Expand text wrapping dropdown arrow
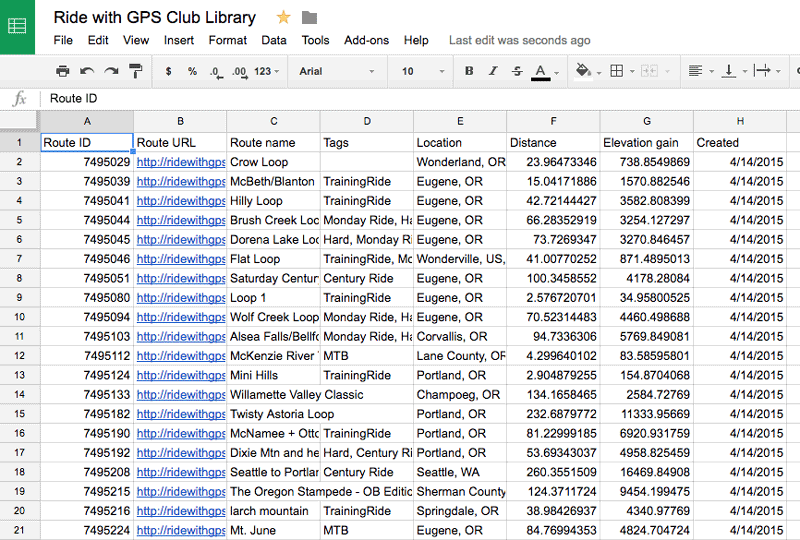Image resolution: width=800 pixels, height=540 pixels. (778, 71)
